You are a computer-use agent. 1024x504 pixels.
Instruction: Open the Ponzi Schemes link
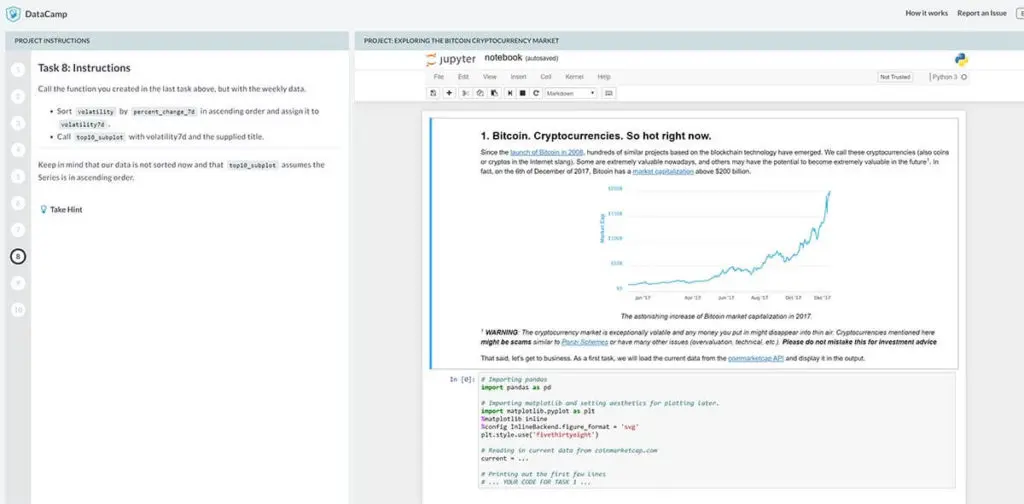tap(585, 343)
